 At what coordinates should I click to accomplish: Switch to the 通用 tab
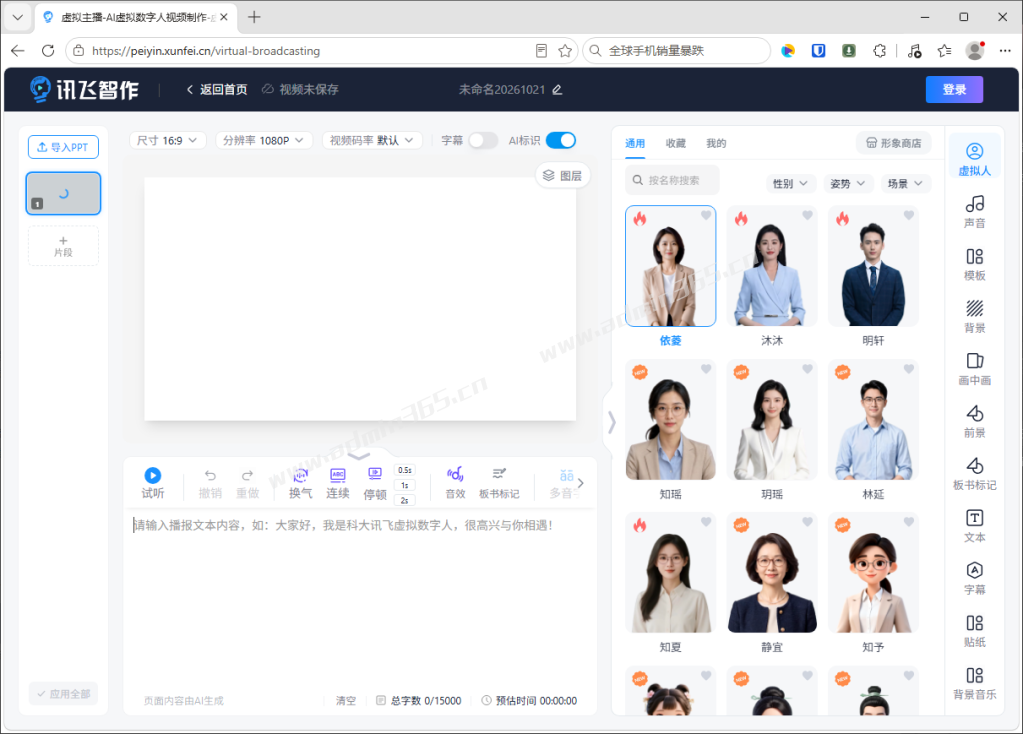click(x=635, y=144)
